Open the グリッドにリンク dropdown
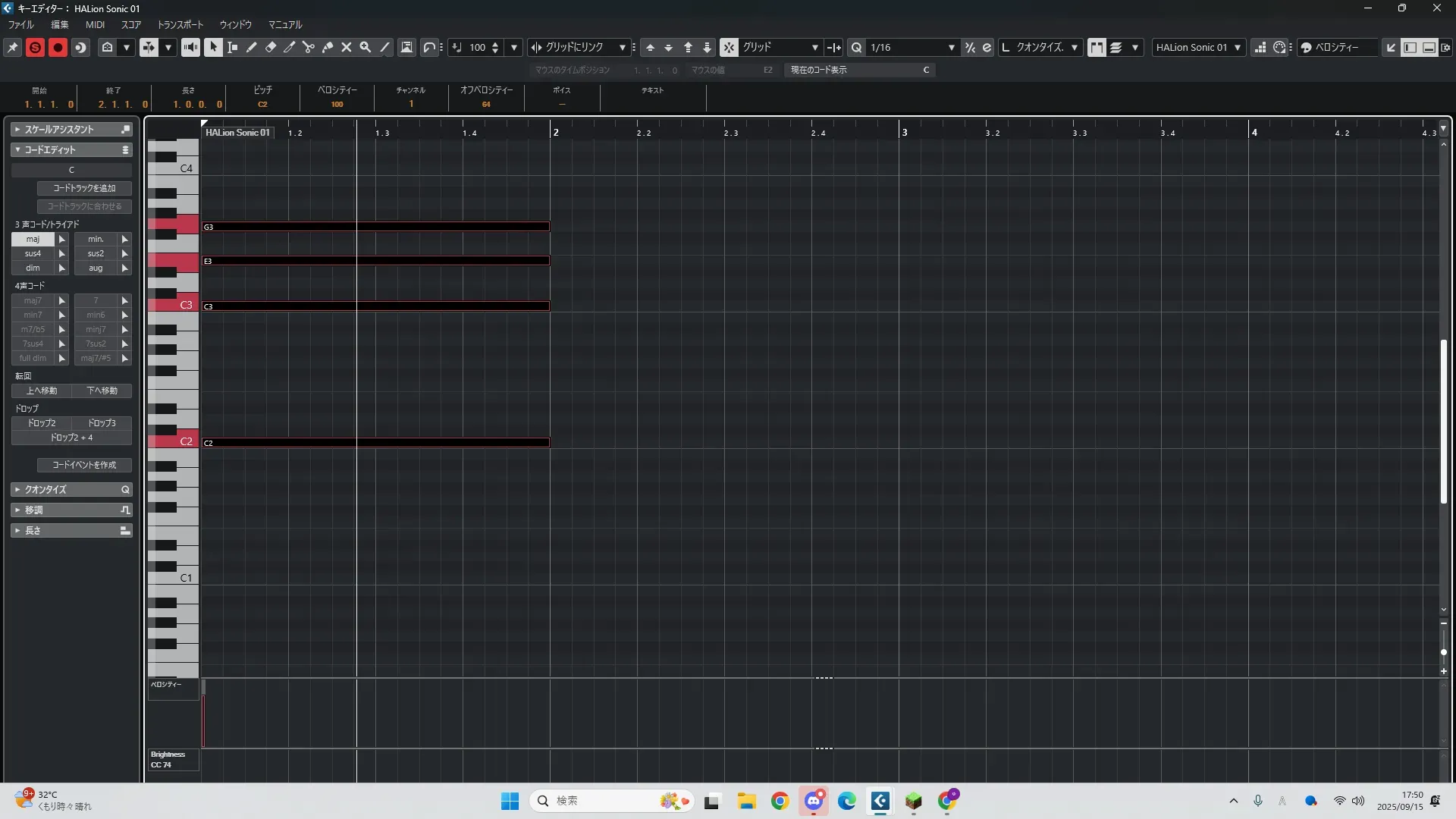Image resolution: width=1456 pixels, height=819 pixels. coord(622,47)
